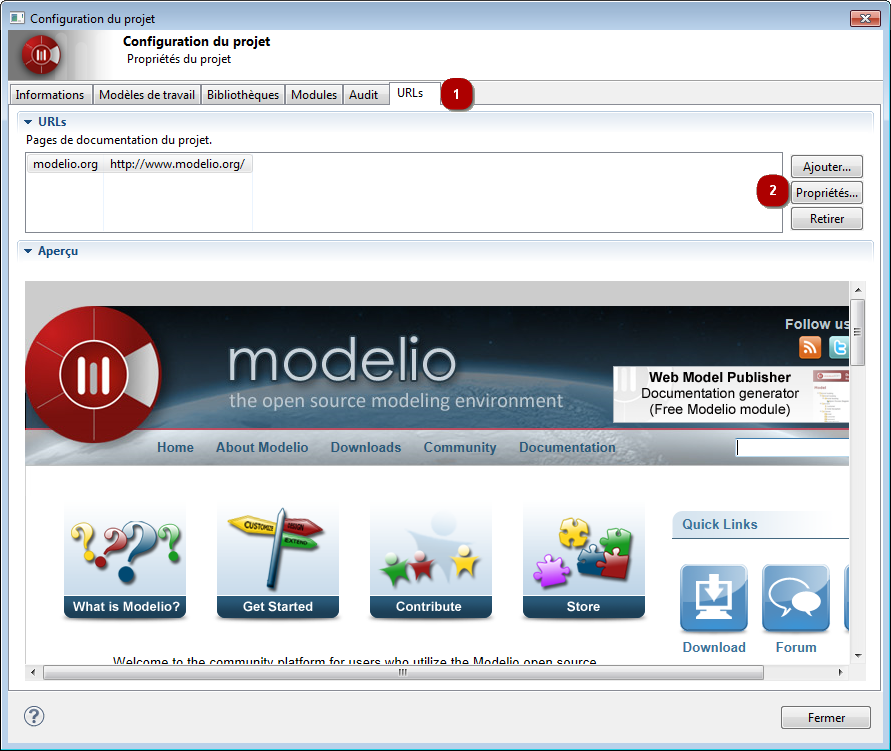Open the Forum speech bubble icon

pos(796,598)
